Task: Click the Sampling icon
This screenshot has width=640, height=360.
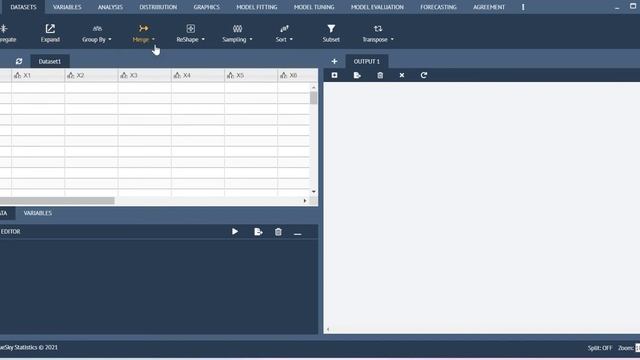Action: click(238, 29)
